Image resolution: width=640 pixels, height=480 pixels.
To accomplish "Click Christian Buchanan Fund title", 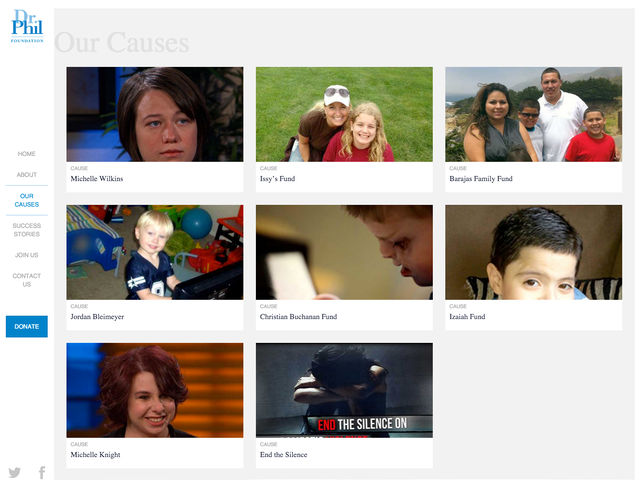I will tap(298, 317).
